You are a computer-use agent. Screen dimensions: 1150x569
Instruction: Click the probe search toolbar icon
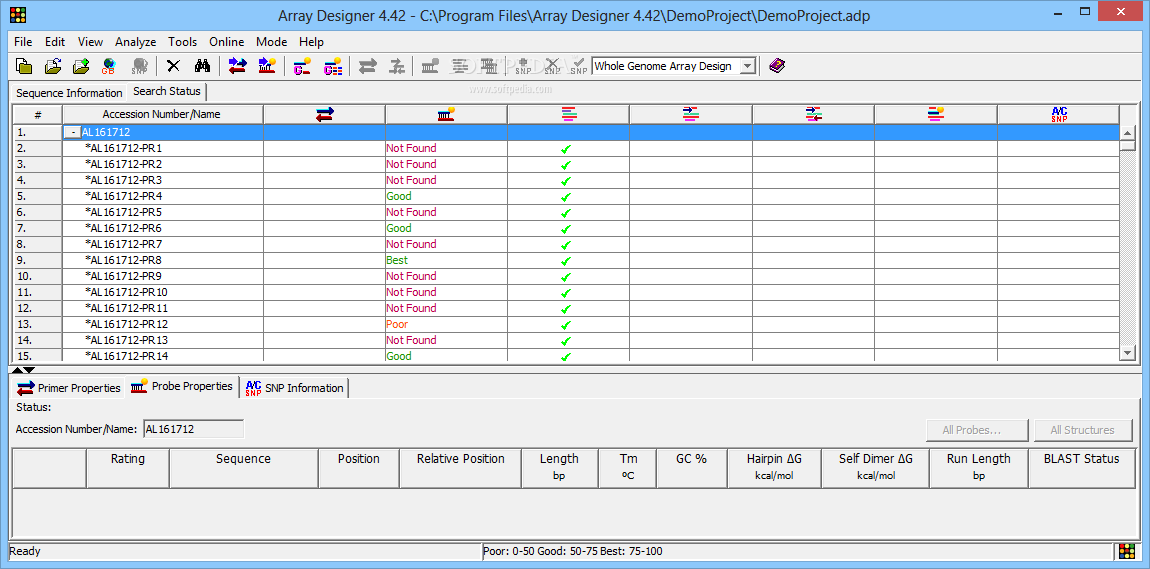[x=267, y=66]
